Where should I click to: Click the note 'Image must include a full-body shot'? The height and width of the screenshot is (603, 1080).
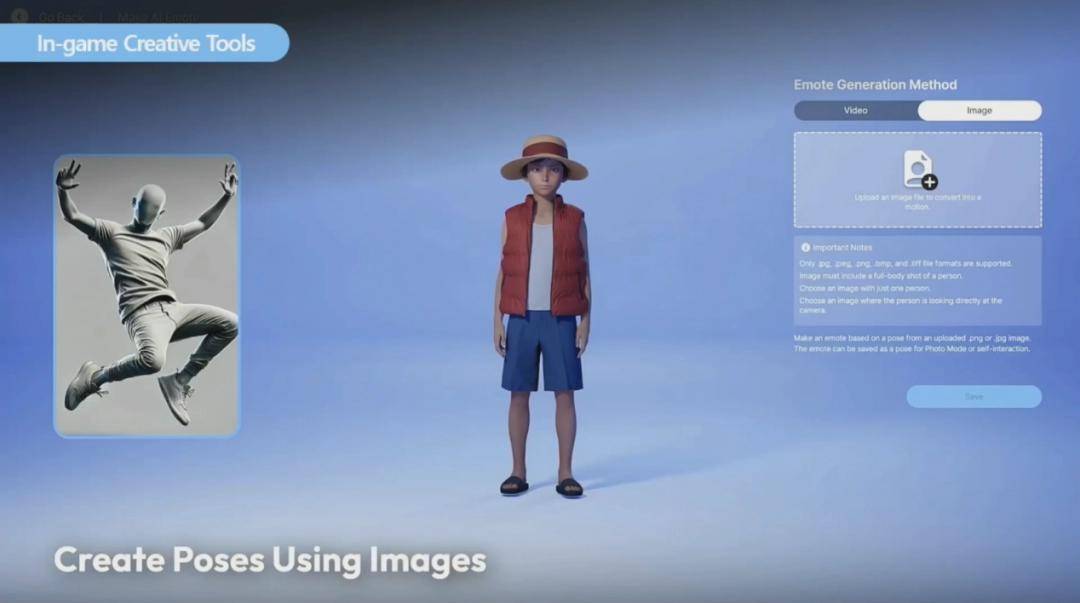click(x=881, y=276)
